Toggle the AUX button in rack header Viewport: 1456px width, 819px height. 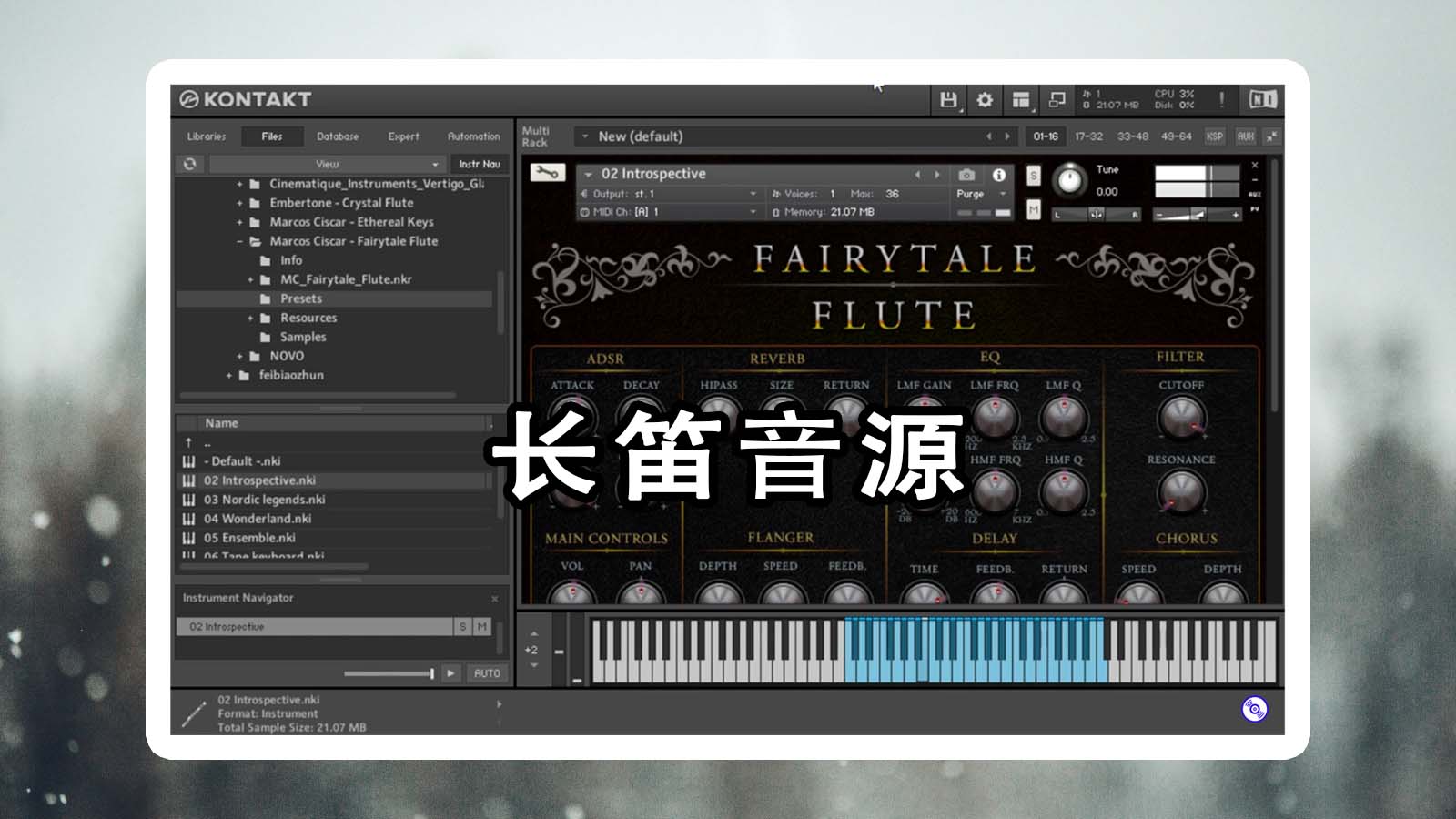click(1246, 136)
